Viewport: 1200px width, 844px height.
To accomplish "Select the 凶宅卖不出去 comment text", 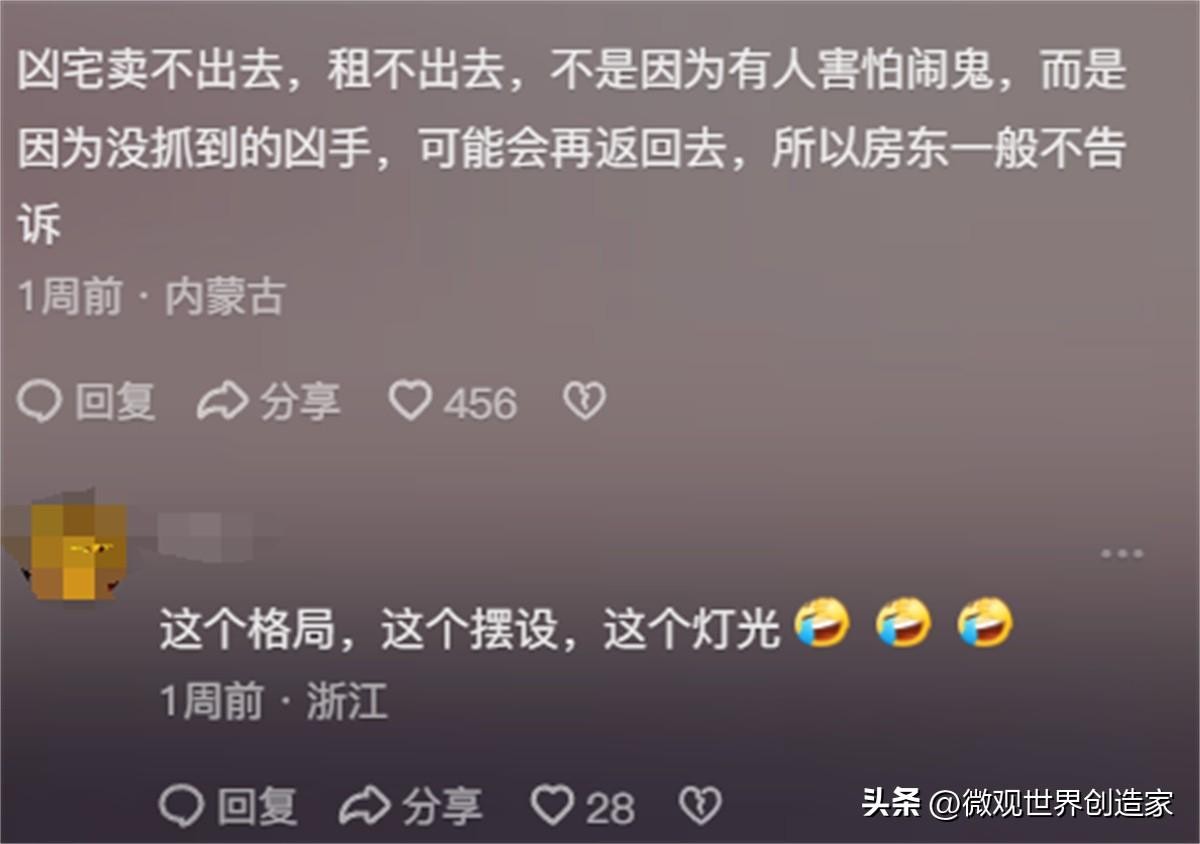I will tap(572, 150).
